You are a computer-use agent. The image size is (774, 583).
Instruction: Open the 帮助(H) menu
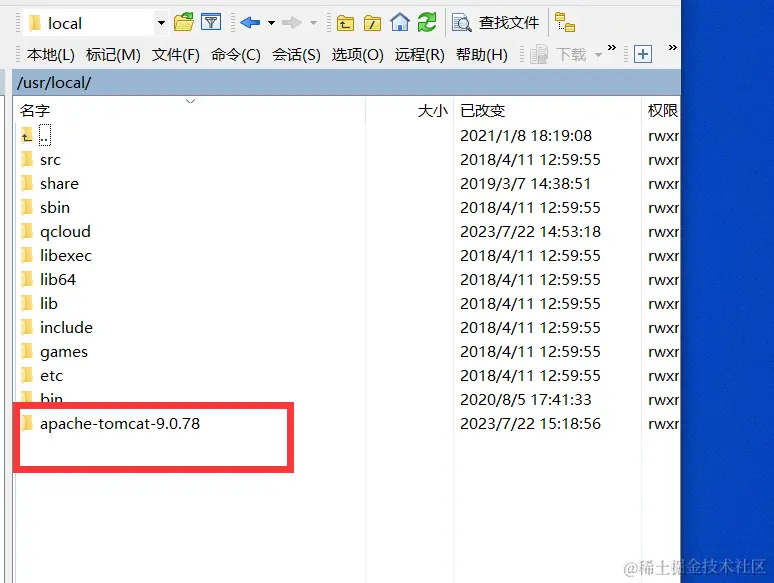(482, 54)
